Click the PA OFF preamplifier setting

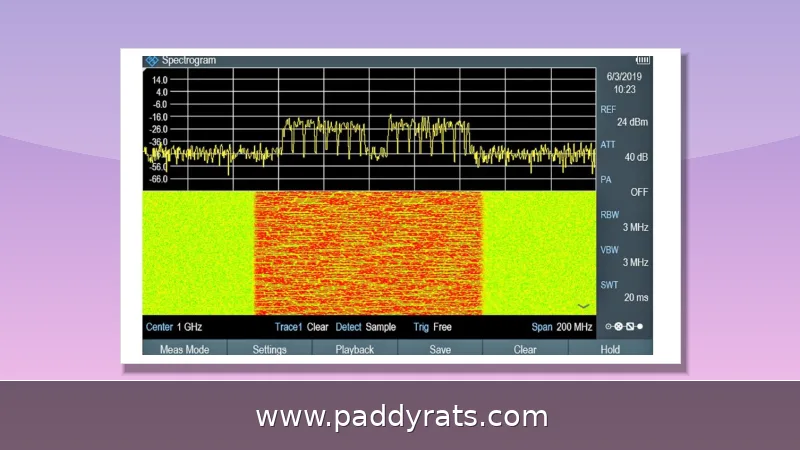point(624,186)
